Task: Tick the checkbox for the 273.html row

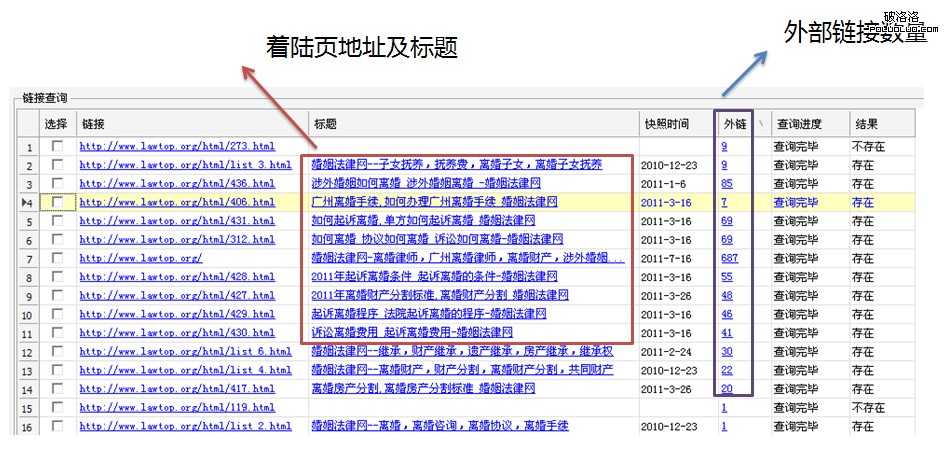Action: [57, 146]
